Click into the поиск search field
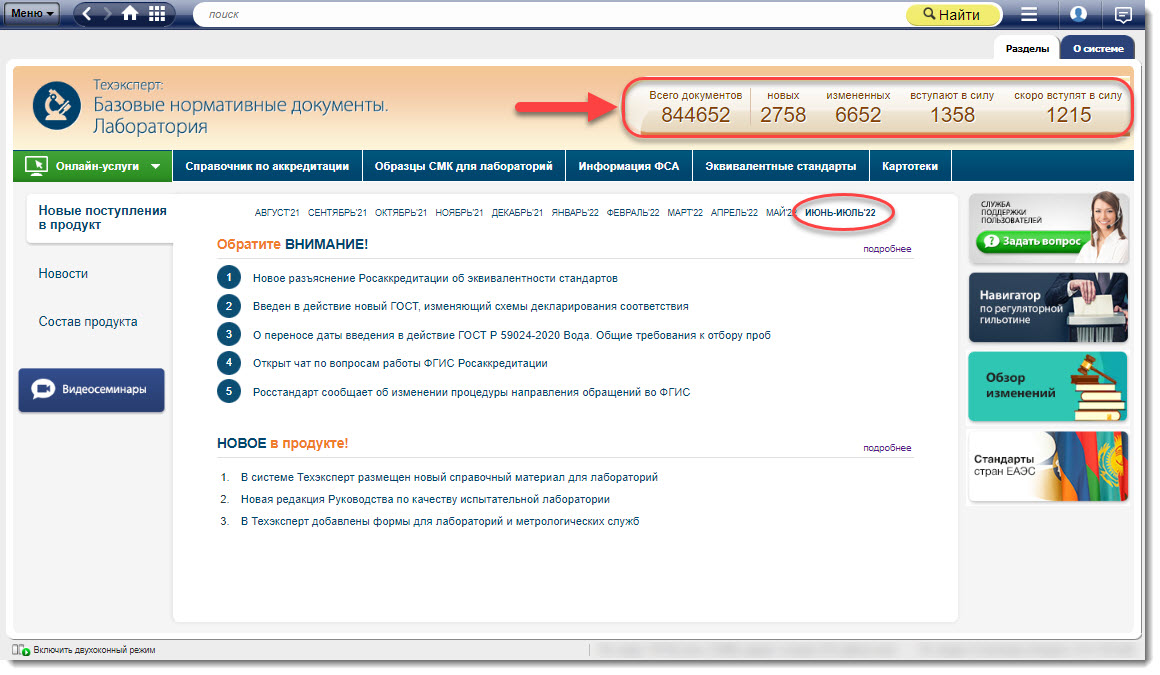Viewport: 1160px width, 675px height. 551,14
